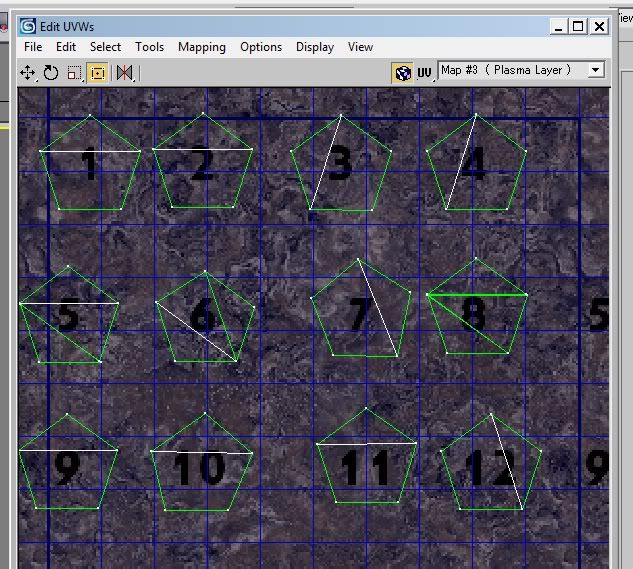633x569 pixels.
Task: Click the white edge across pentagon 11
Action: pyautogui.click(x=367, y=443)
